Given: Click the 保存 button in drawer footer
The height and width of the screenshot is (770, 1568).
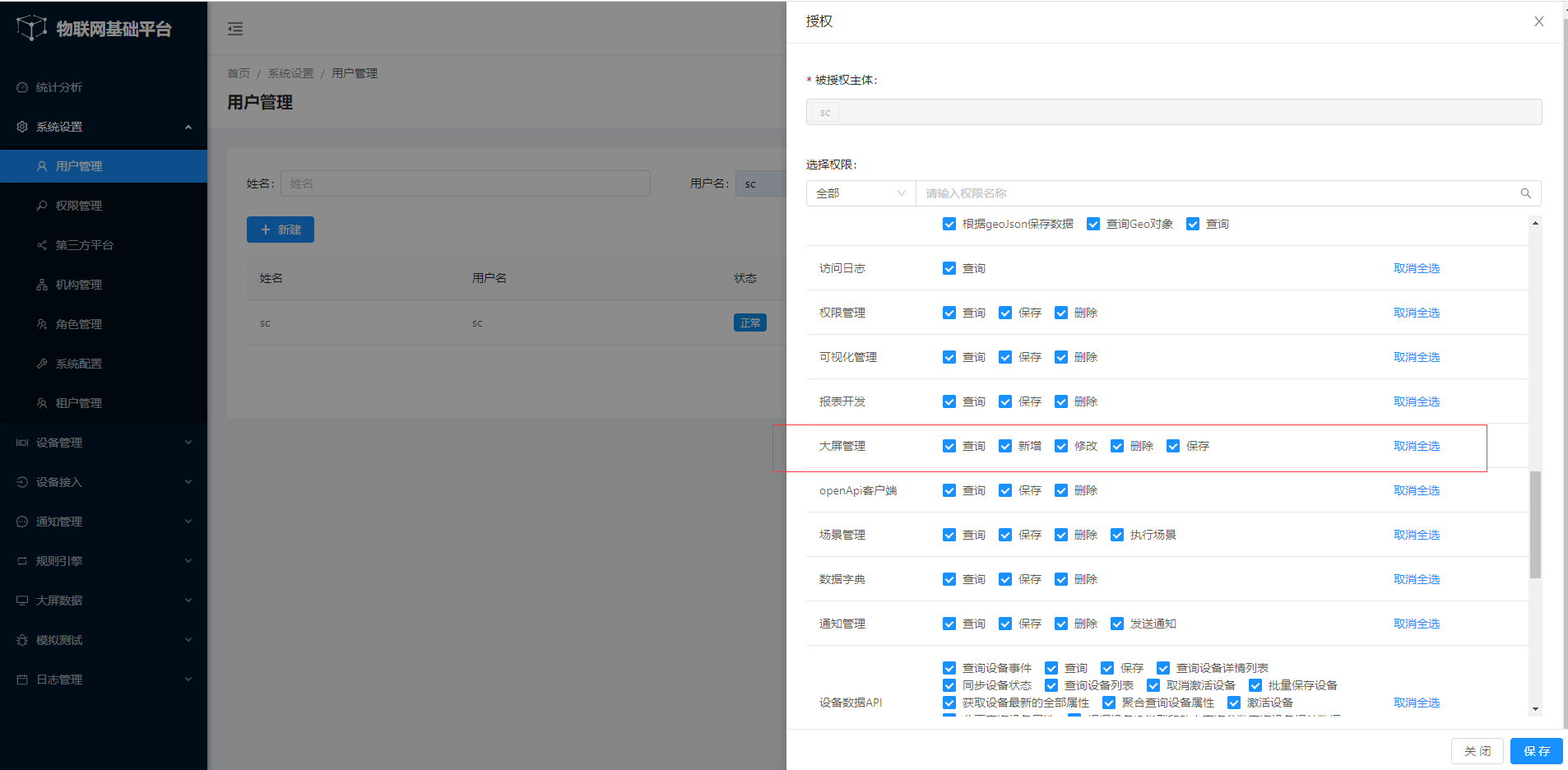Looking at the screenshot, I should [1536, 751].
